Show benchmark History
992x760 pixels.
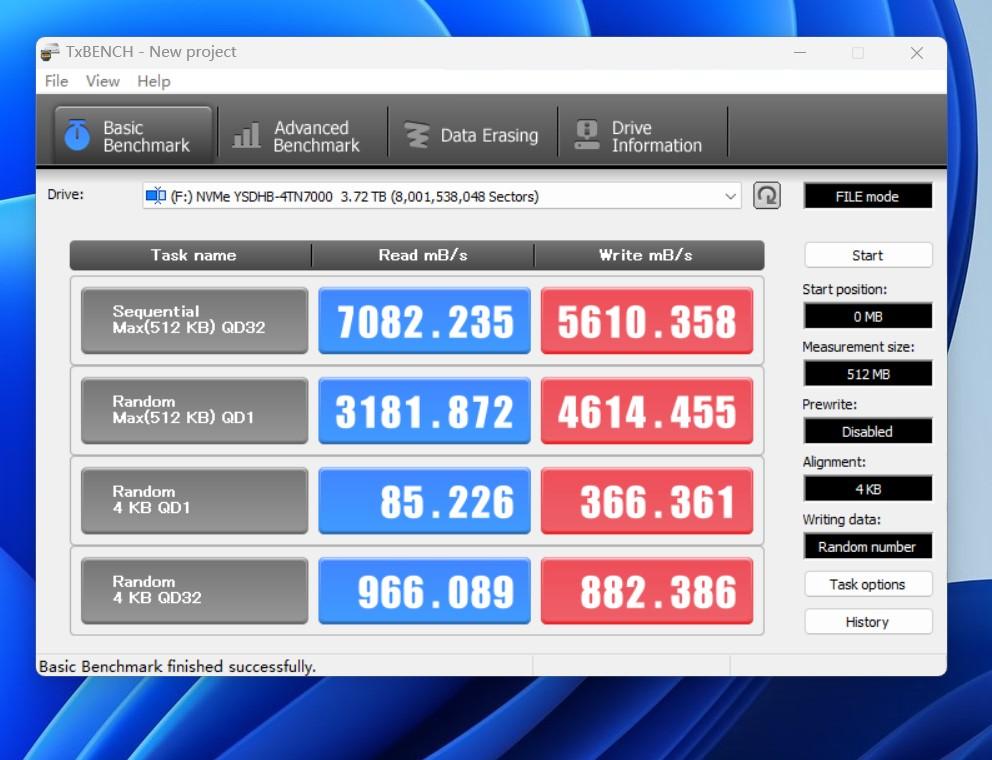(867, 622)
